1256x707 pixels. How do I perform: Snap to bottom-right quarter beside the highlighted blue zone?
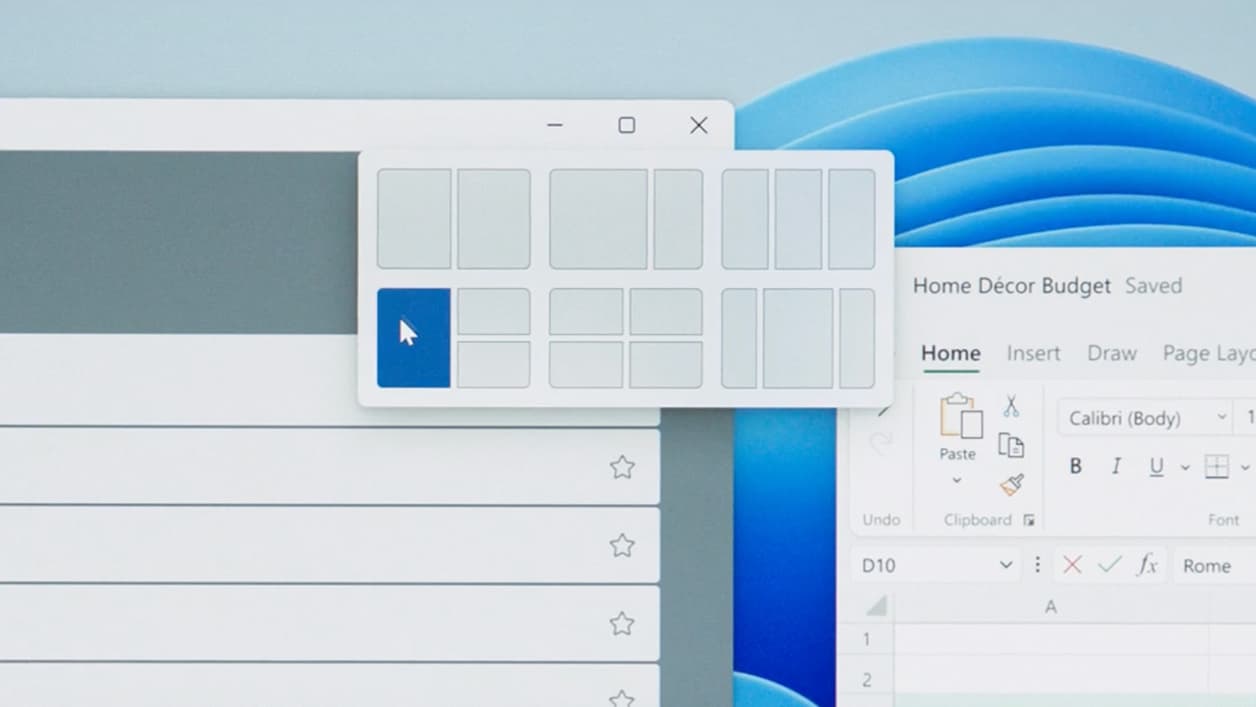pyautogui.click(x=494, y=364)
